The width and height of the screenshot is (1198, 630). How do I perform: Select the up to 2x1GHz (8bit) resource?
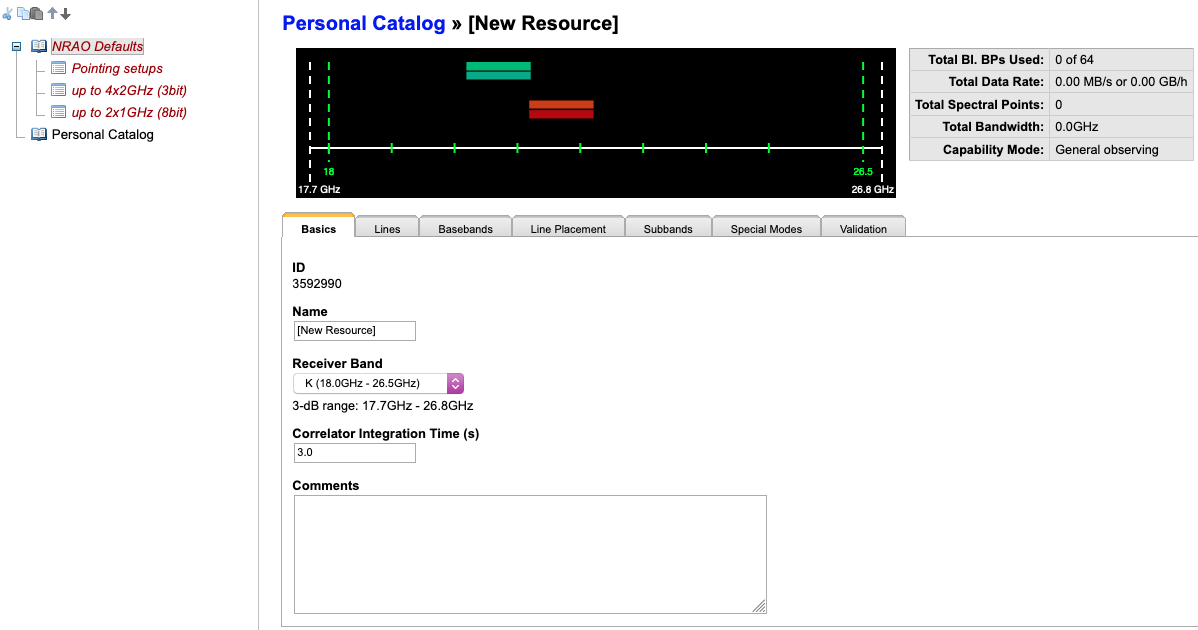(x=130, y=112)
